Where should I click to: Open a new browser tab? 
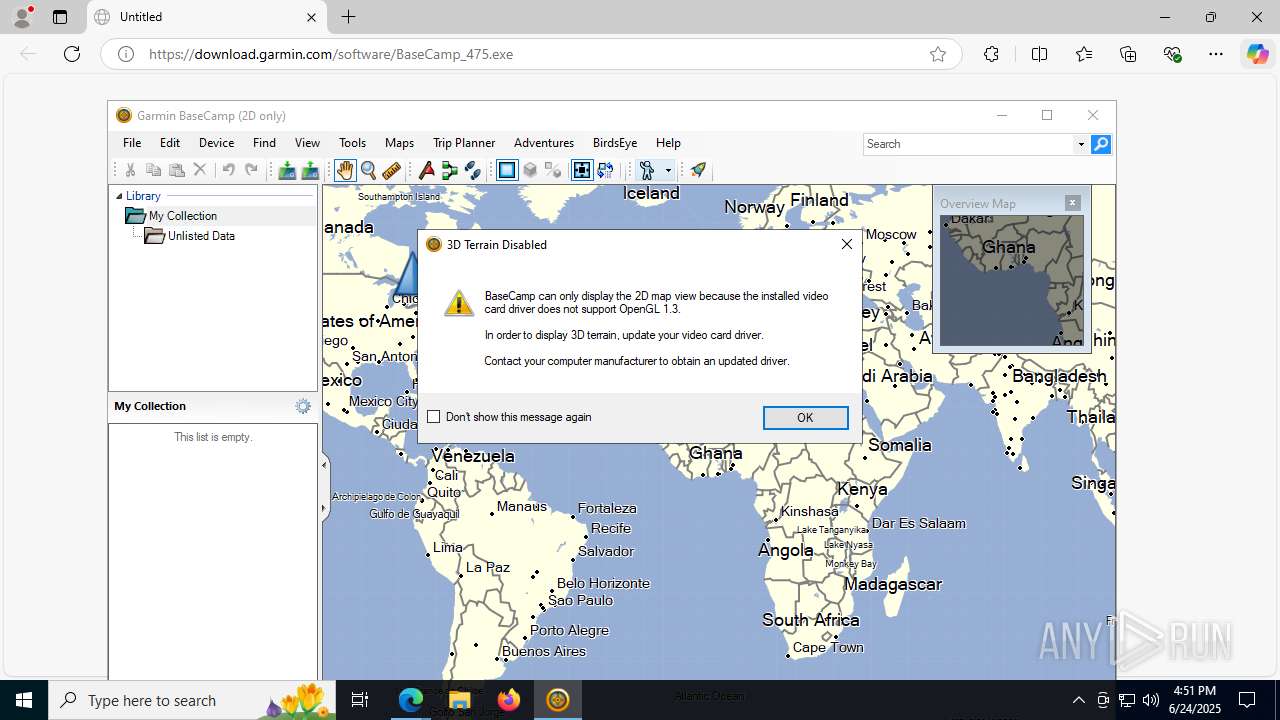tap(348, 17)
